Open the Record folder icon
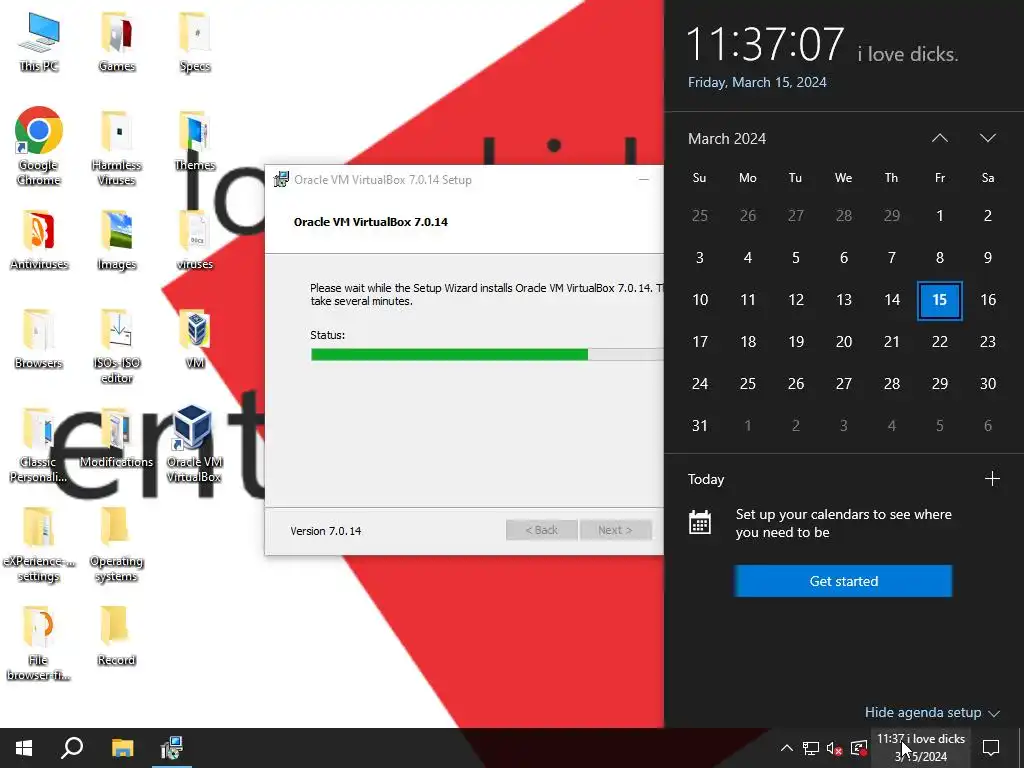This screenshot has width=1024, height=768. click(x=117, y=635)
